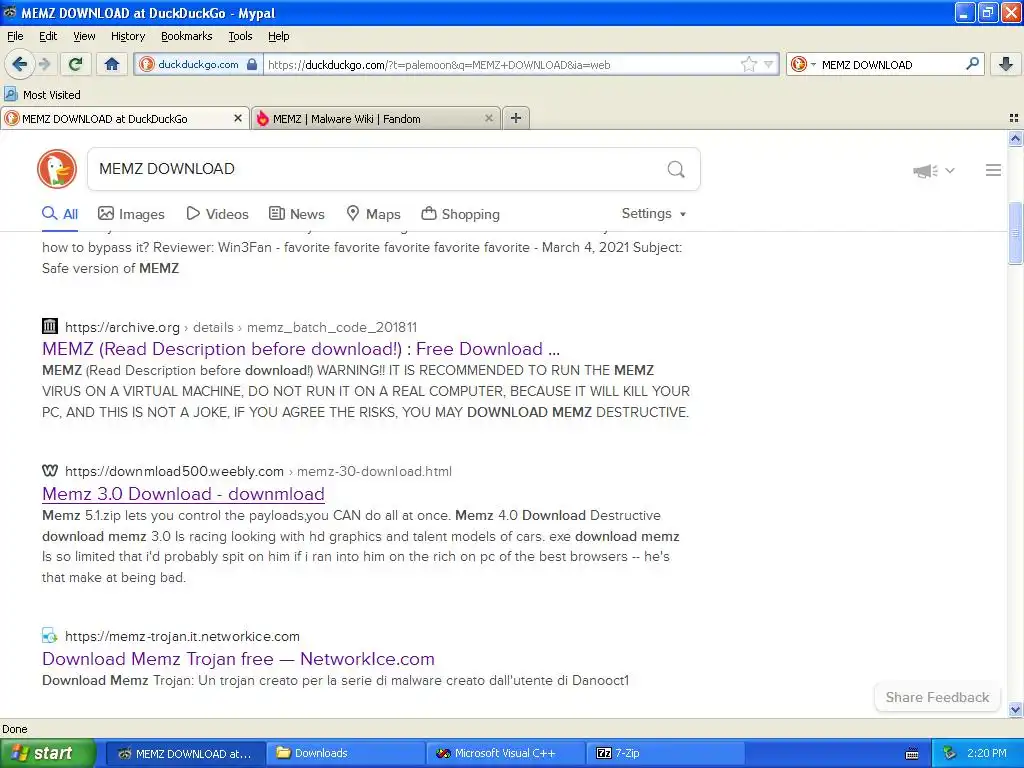This screenshot has width=1024, height=768.
Task: Open the View menu
Action: 84,36
